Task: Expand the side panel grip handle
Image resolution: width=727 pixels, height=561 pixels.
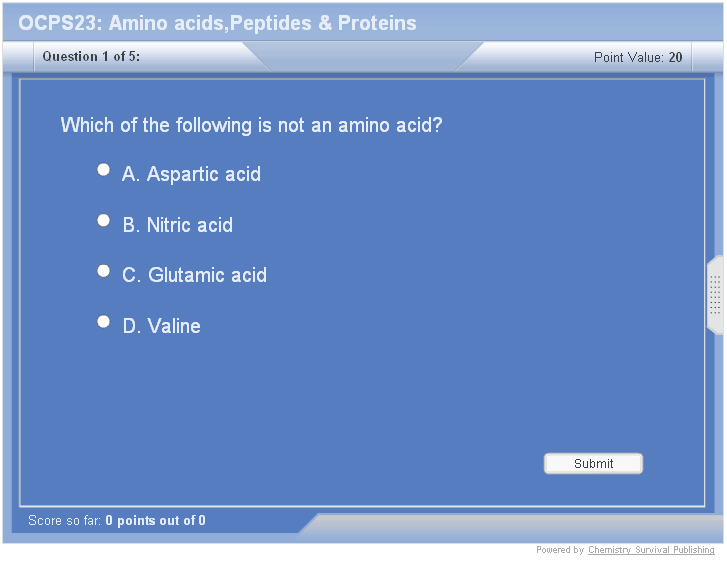Action: point(715,295)
